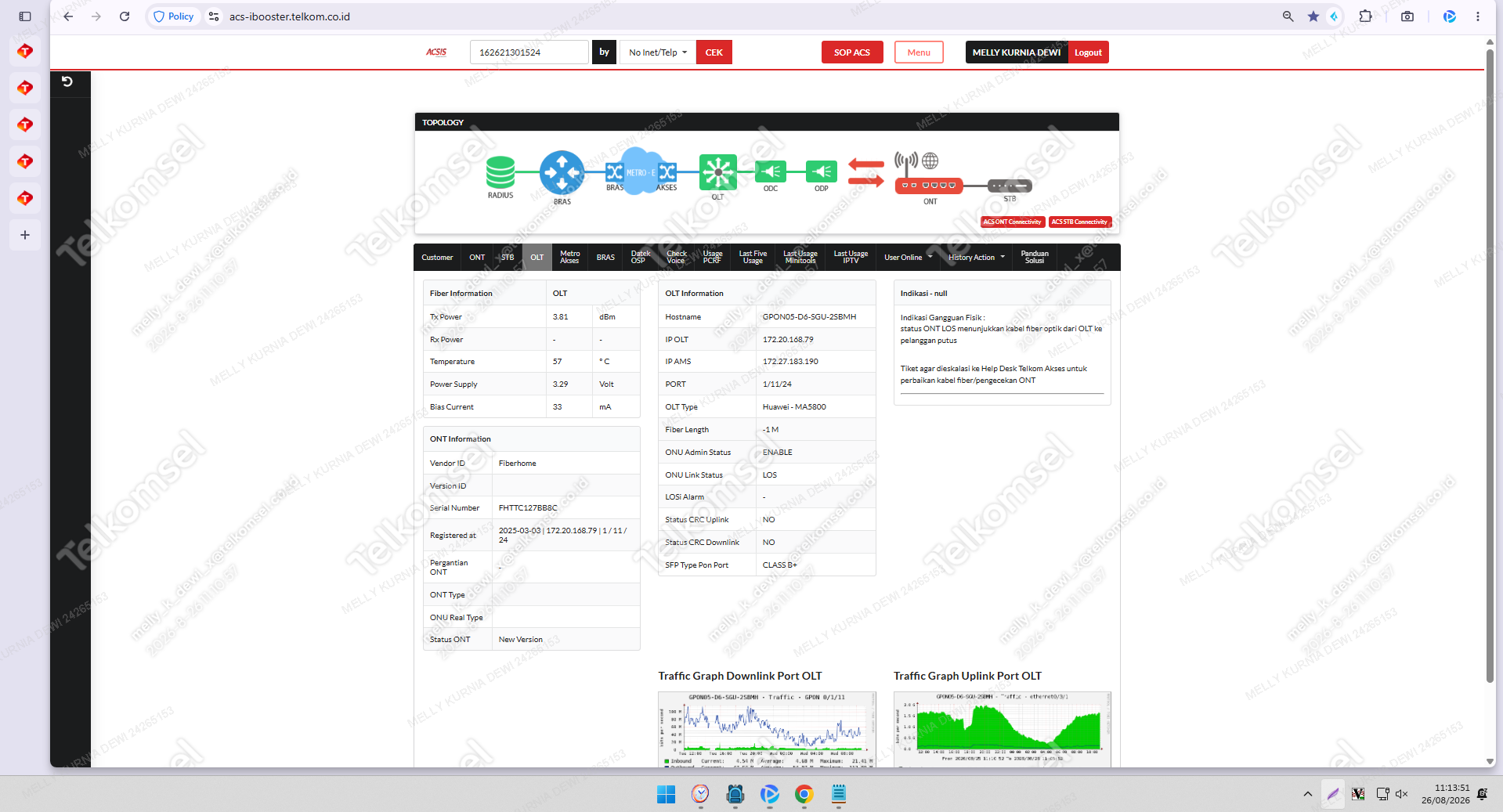
Task: Reload the page
Action: click(125, 16)
